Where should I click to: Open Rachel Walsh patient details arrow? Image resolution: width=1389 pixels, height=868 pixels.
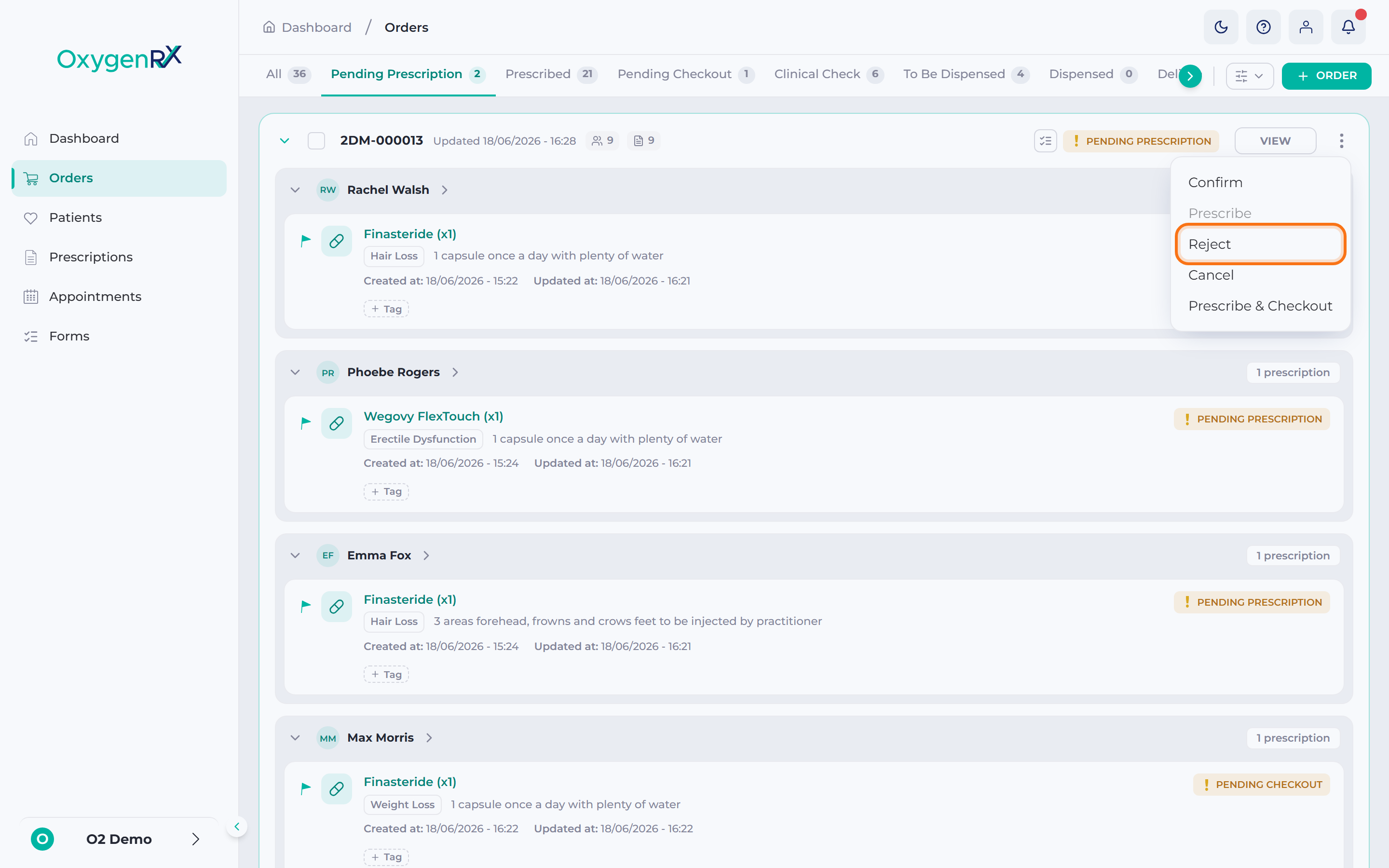click(x=444, y=190)
